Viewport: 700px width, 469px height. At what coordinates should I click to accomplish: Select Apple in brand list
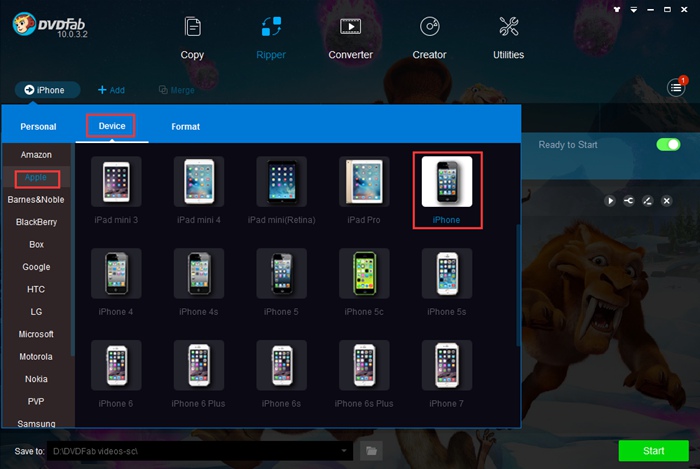pyautogui.click(x=36, y=178)
